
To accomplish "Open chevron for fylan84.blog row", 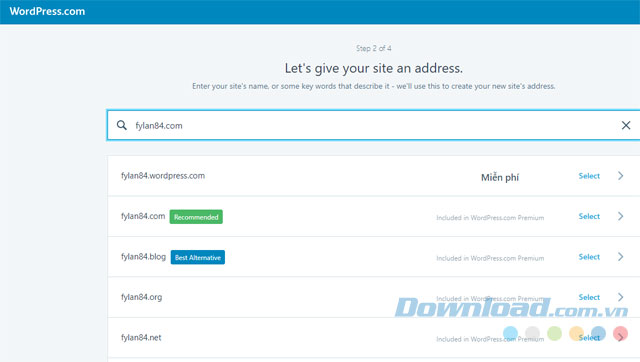I will (620, 257).
